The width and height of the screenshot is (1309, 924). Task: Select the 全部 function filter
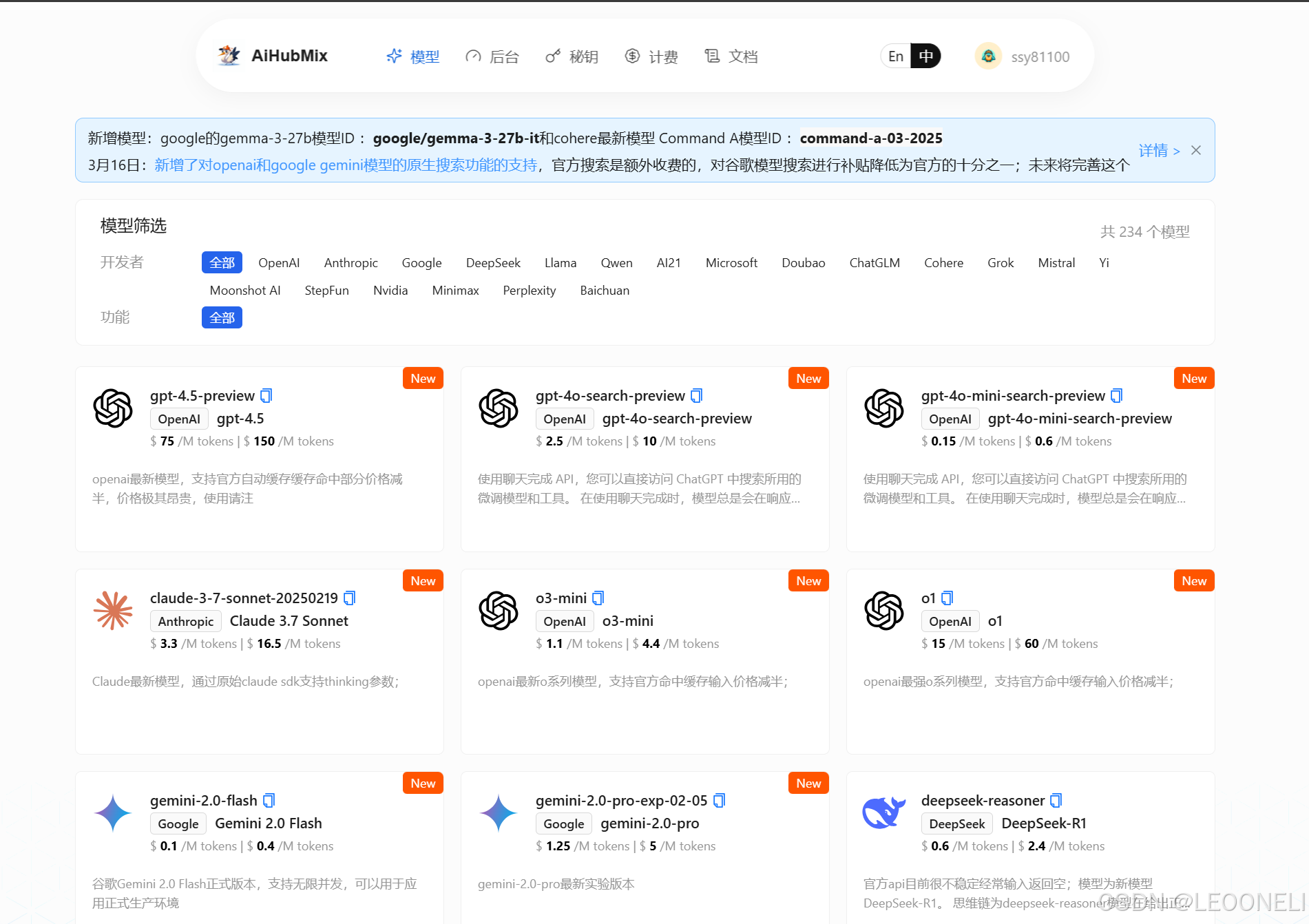(x=222, y=317)
